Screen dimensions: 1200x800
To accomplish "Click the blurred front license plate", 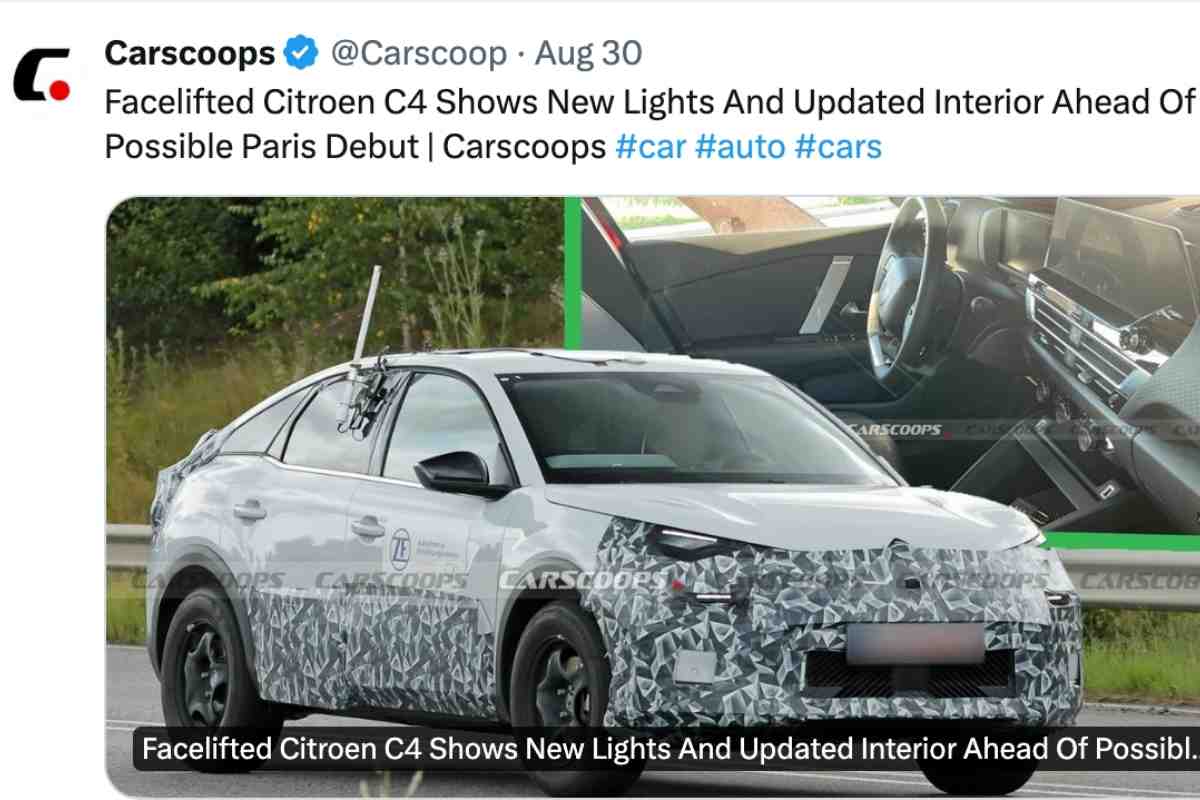I will (915, 644).
